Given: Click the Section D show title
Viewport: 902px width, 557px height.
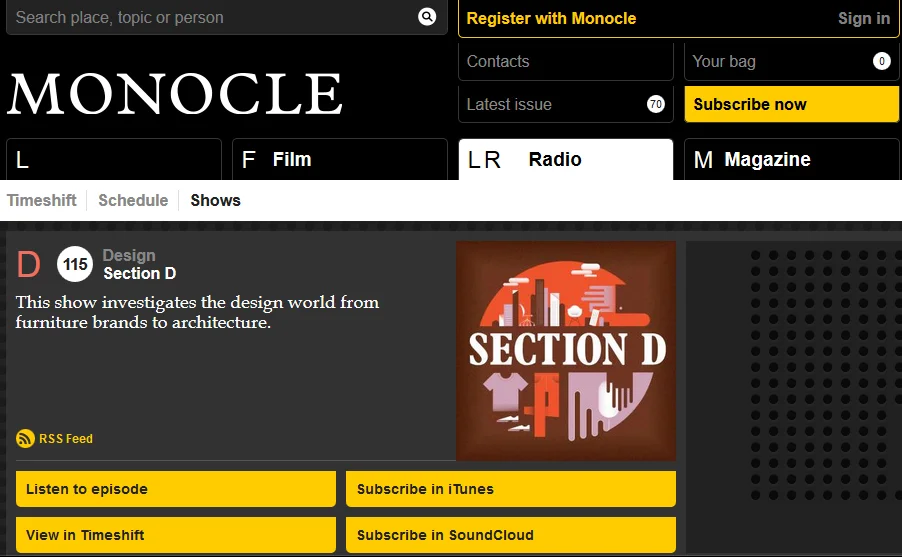Looking at the screenshot, I should coord(140,273).
